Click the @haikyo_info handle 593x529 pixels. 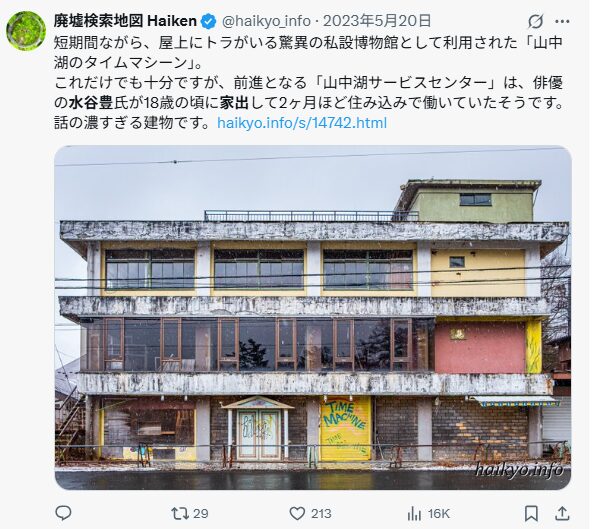click(x=266, y=21)
